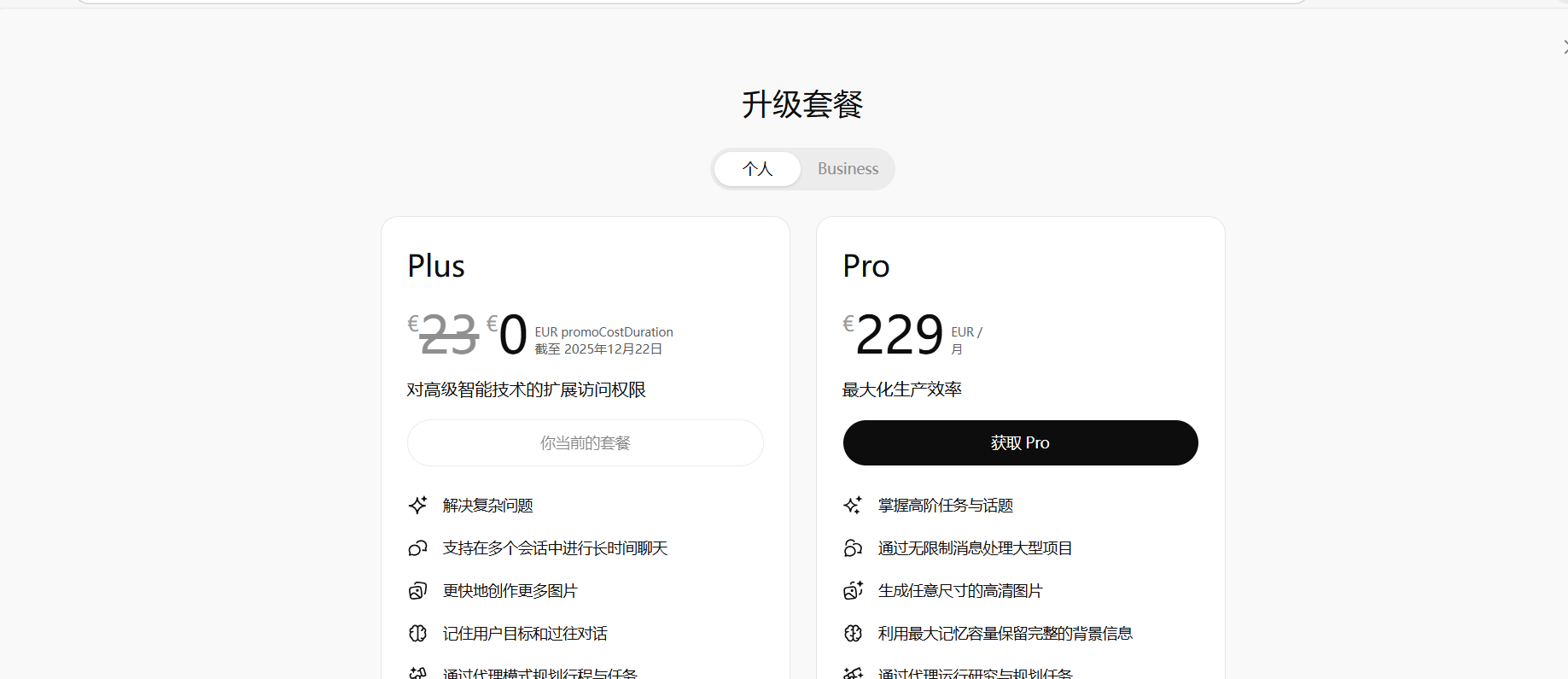Click the Pro plan title
Screen dimensions: 1568x679
(x=866, y=266)
